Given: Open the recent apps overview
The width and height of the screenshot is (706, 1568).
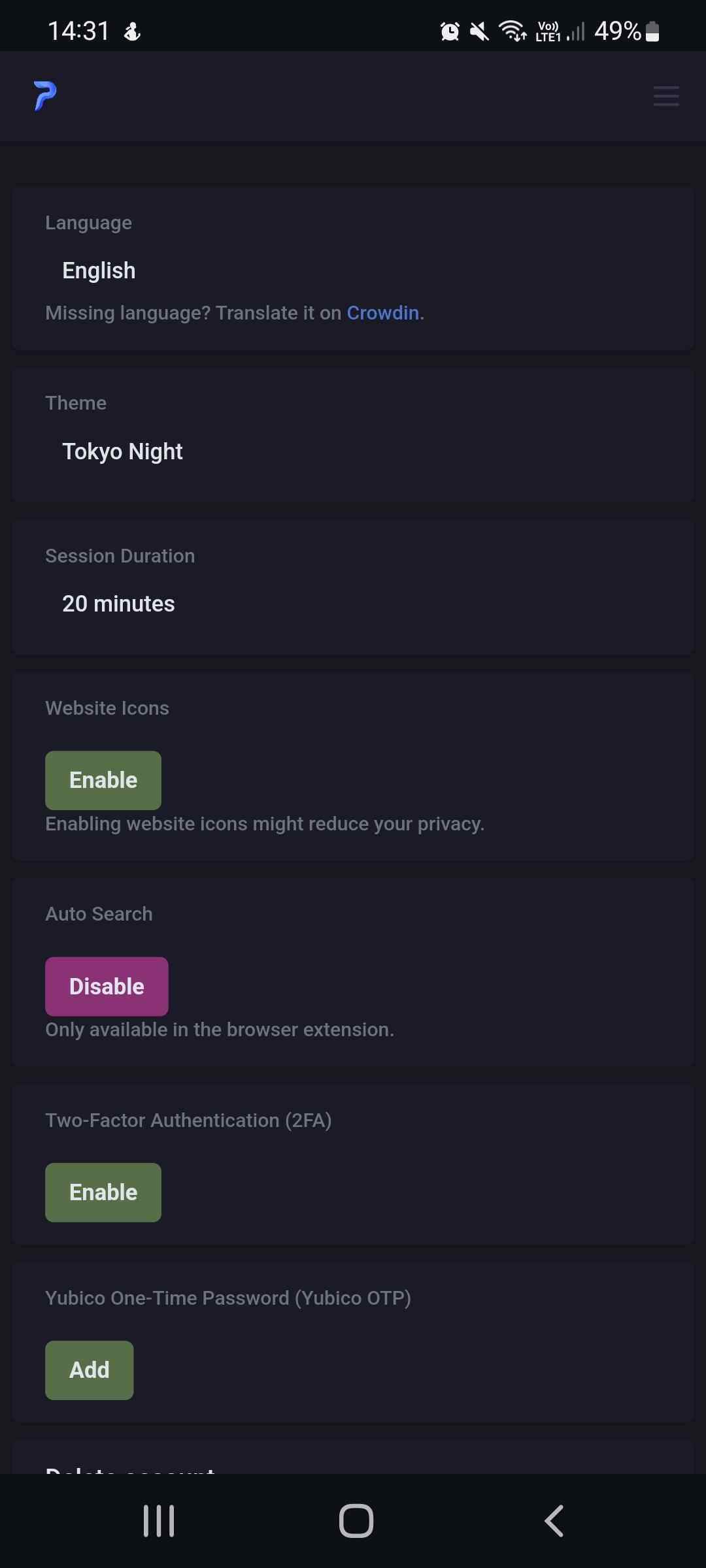Looking at the screenshot, I should pyautogui.click(x=158, y=1520).
